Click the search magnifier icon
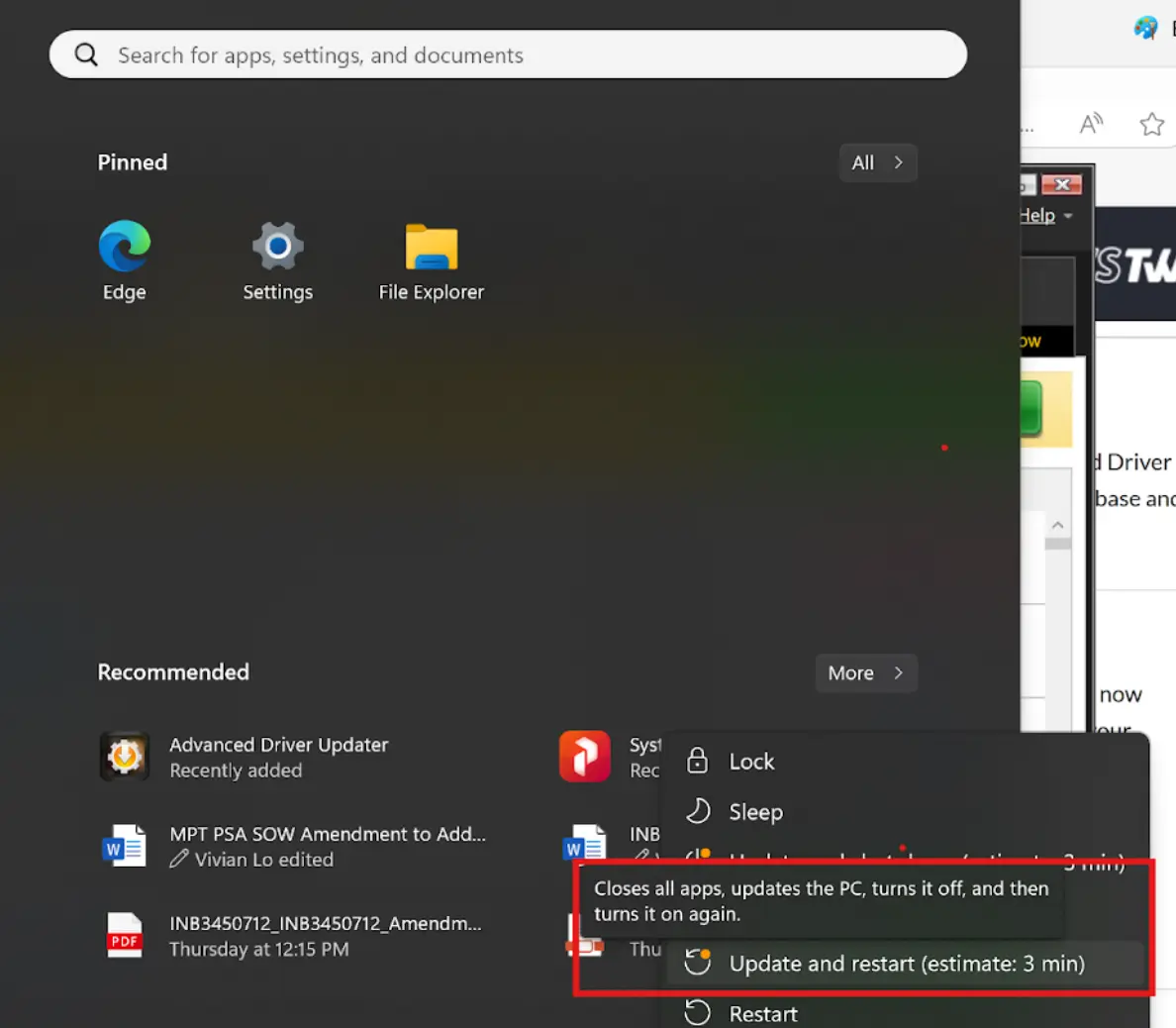Screen dimensions: 1176x1028 coord(86,54)
